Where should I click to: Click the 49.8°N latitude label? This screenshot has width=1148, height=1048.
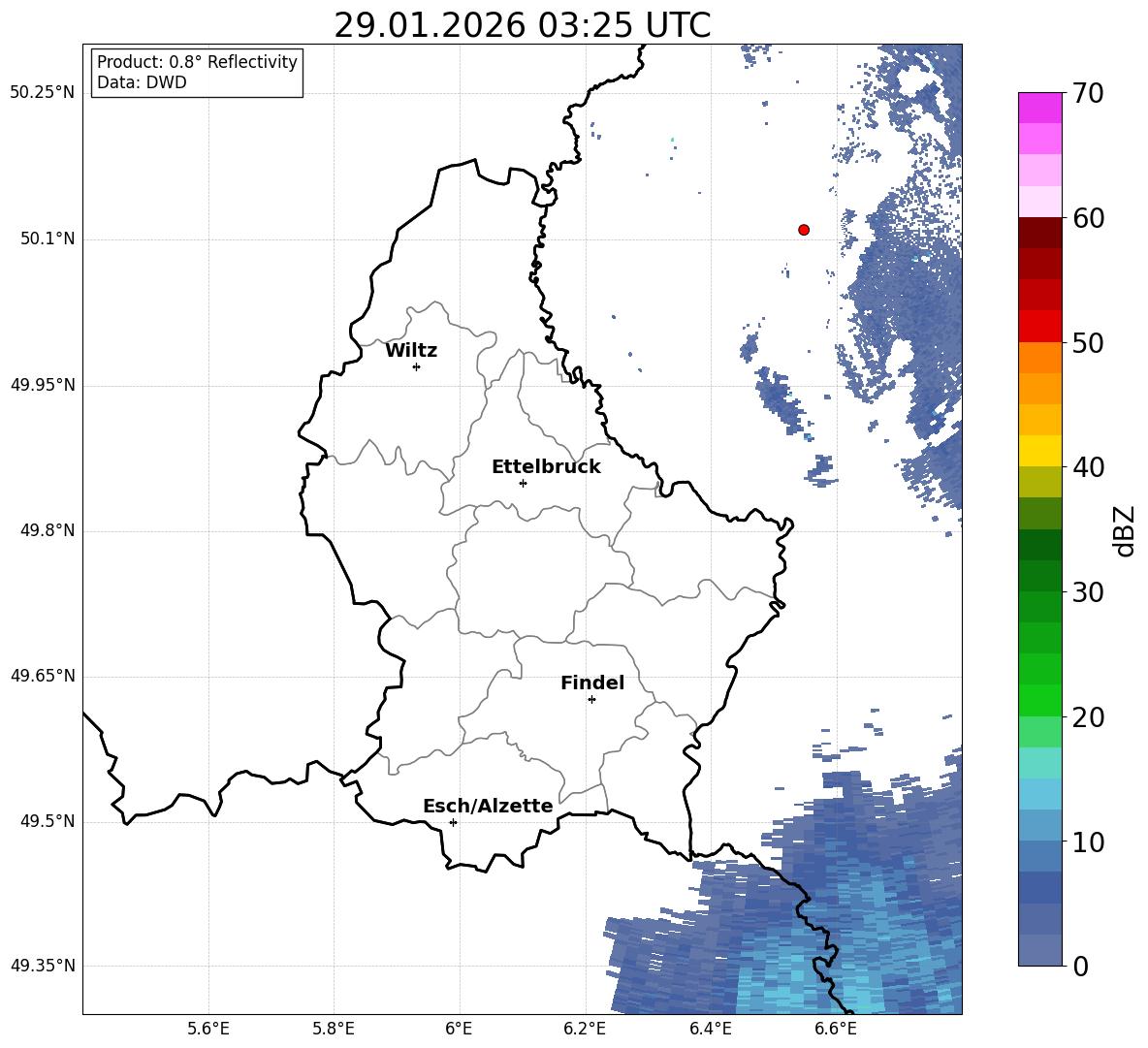click(x=48, y=530)
